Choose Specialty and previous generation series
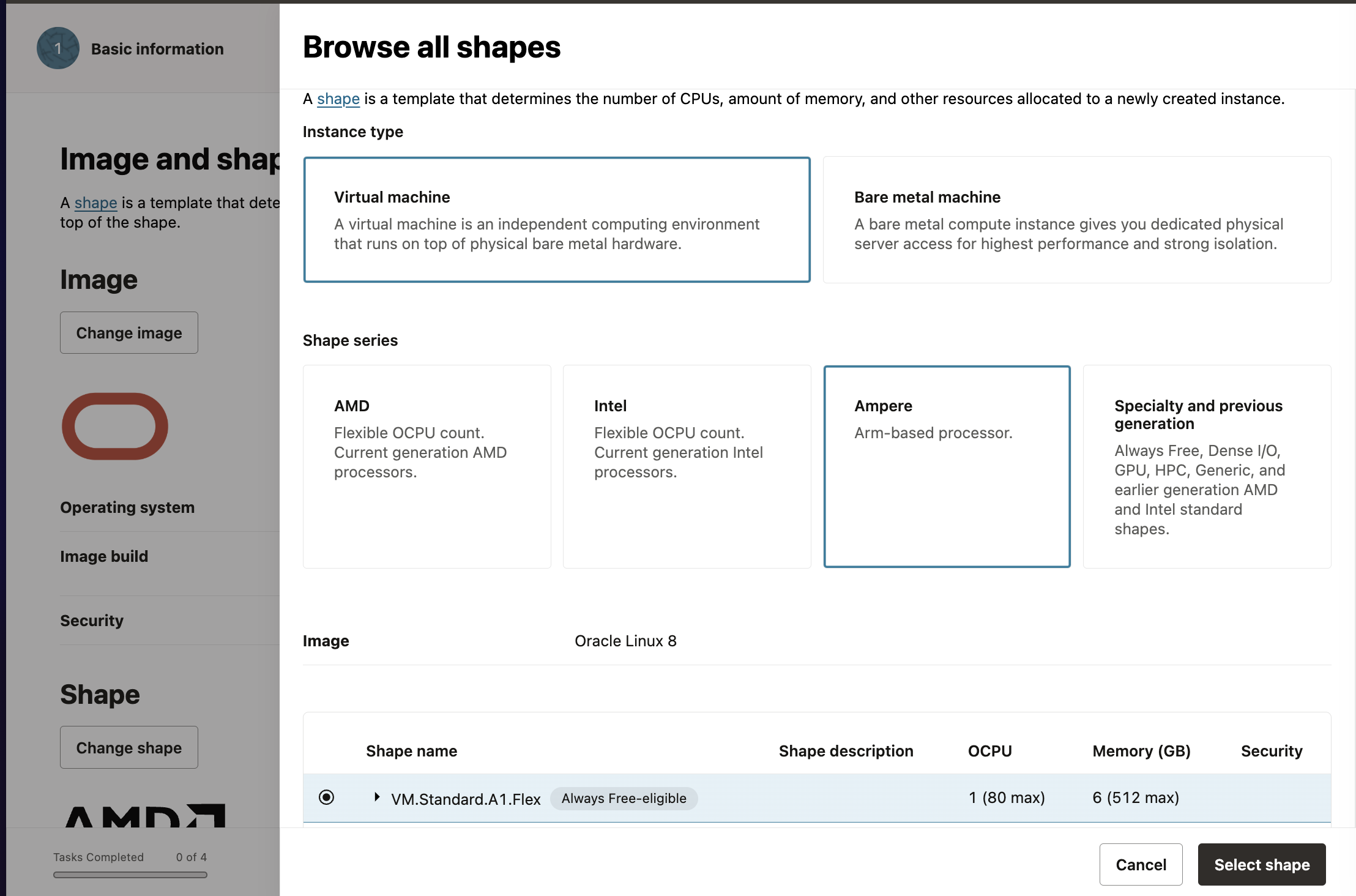1356x896 pixels. pos(1207,467)
